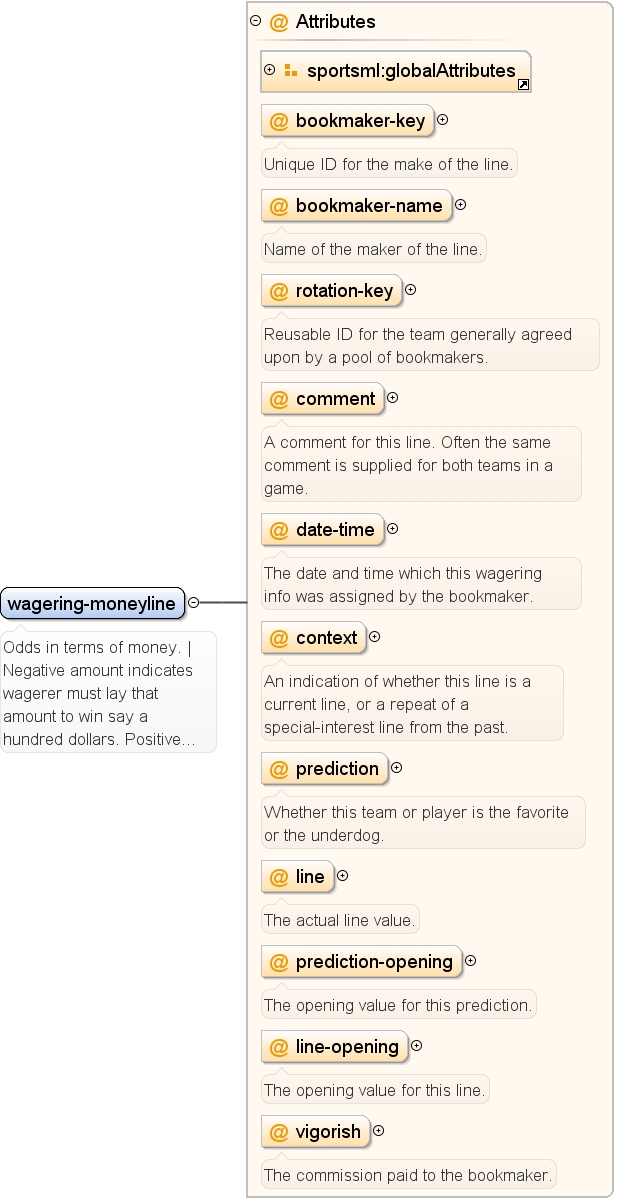
Task: Expand the bookmaker-name attribute plus icon
Action: [460, 205]
